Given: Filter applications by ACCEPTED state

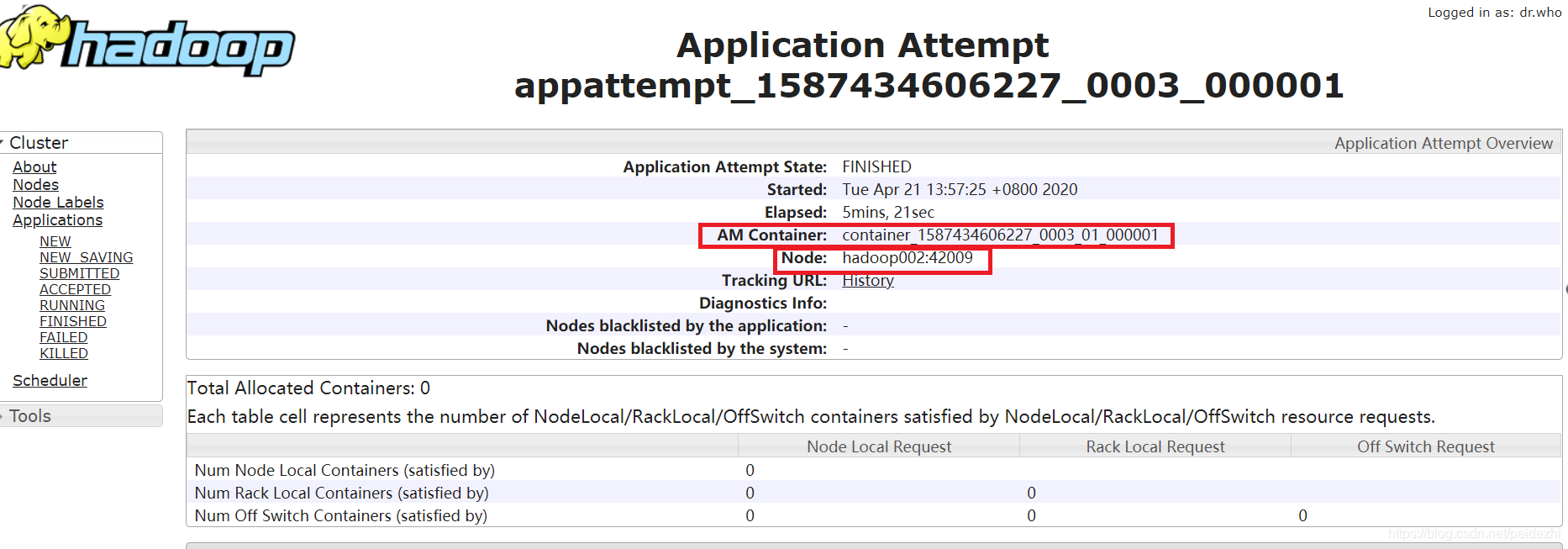Looking at the screenshot, I should (76, 289).
